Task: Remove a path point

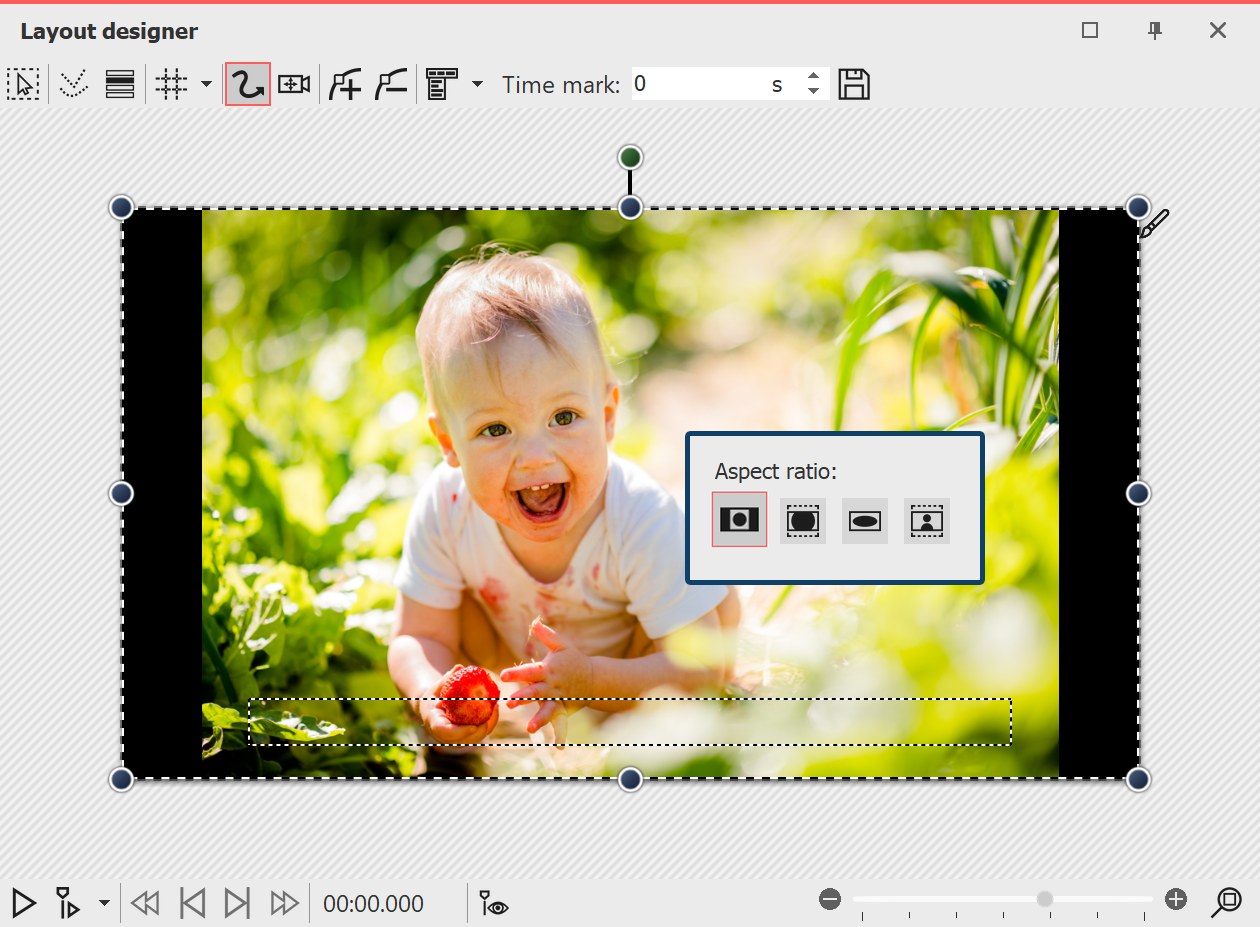Action: pyautogui.click(x=391, y=84)
